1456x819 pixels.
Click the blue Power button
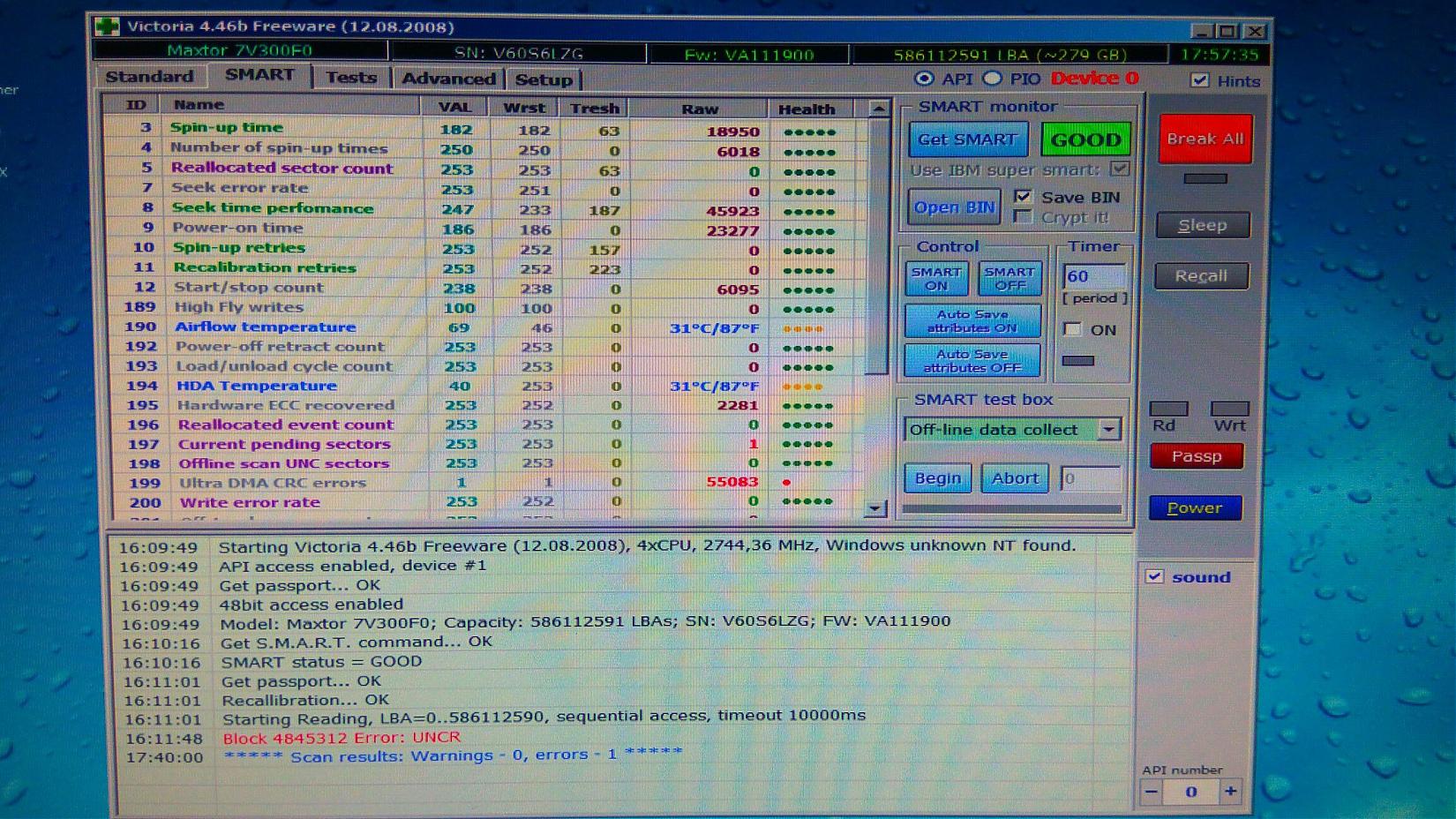tap(1195, 507)
